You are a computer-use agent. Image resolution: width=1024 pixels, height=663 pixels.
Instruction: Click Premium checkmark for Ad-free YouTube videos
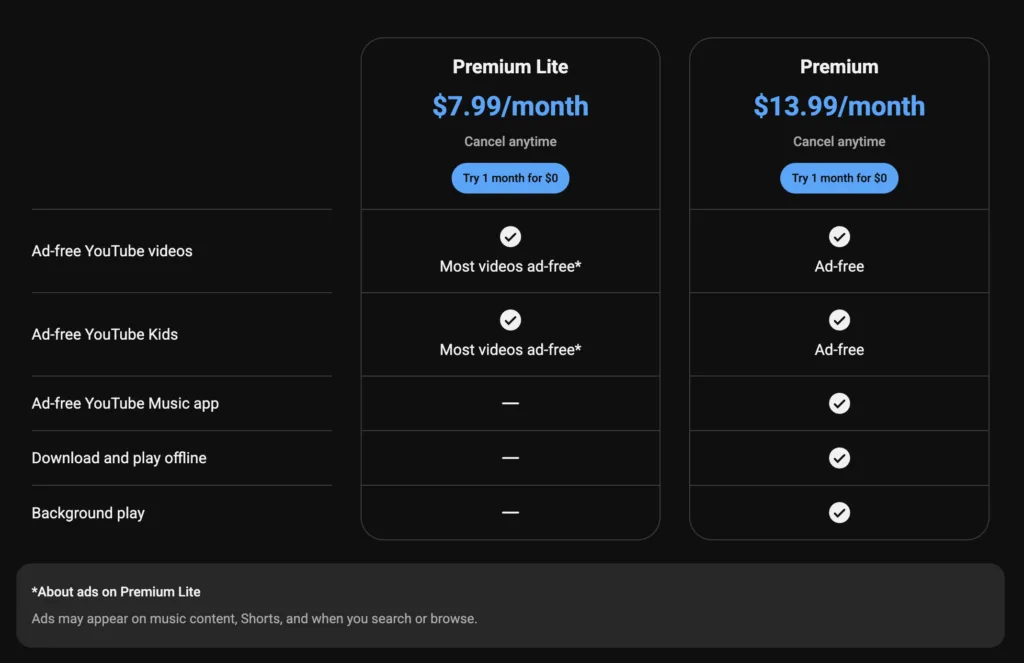tap(839, 236)
